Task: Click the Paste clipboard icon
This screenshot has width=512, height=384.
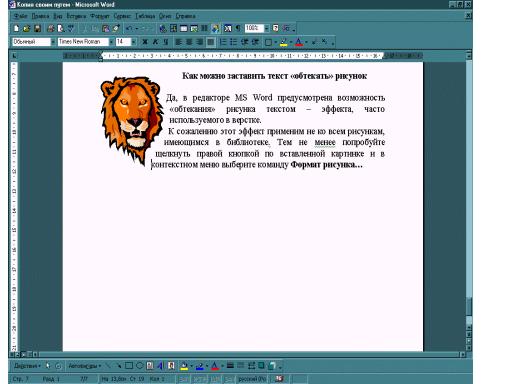Action: click(x=105, y=28)
